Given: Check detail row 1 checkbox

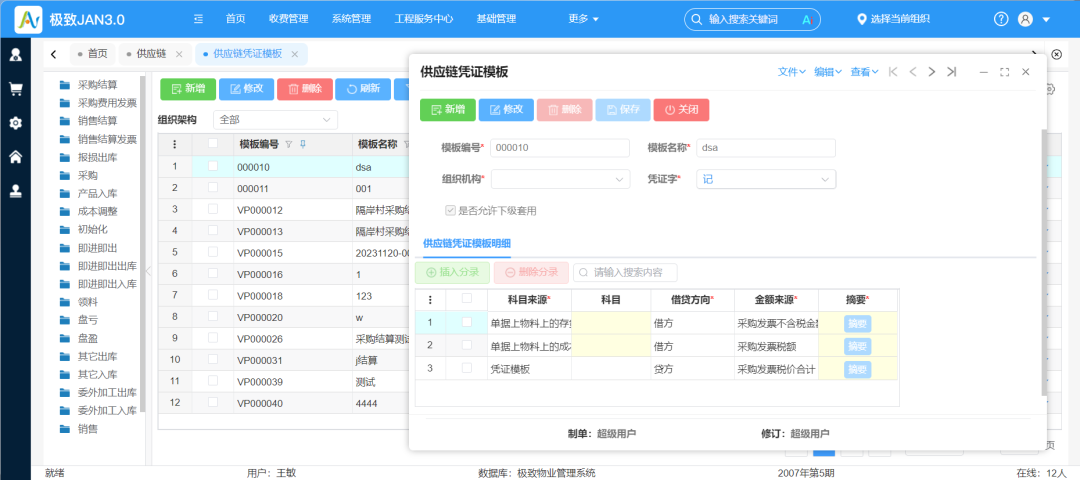Looking at the screenshot, I should point(467,322).
